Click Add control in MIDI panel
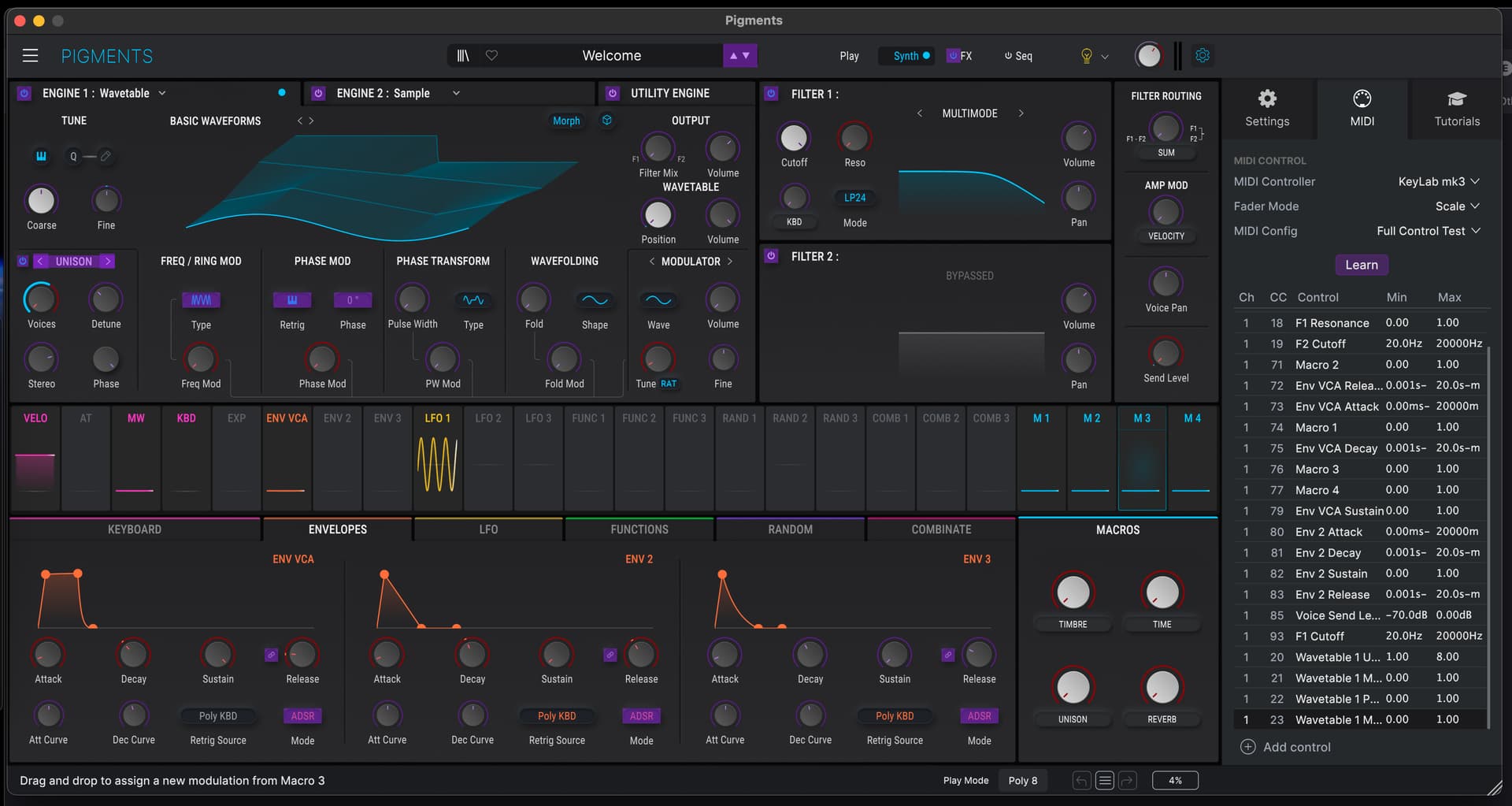The height and width of the screenshot is (806, 1512). click(1286, 747)
